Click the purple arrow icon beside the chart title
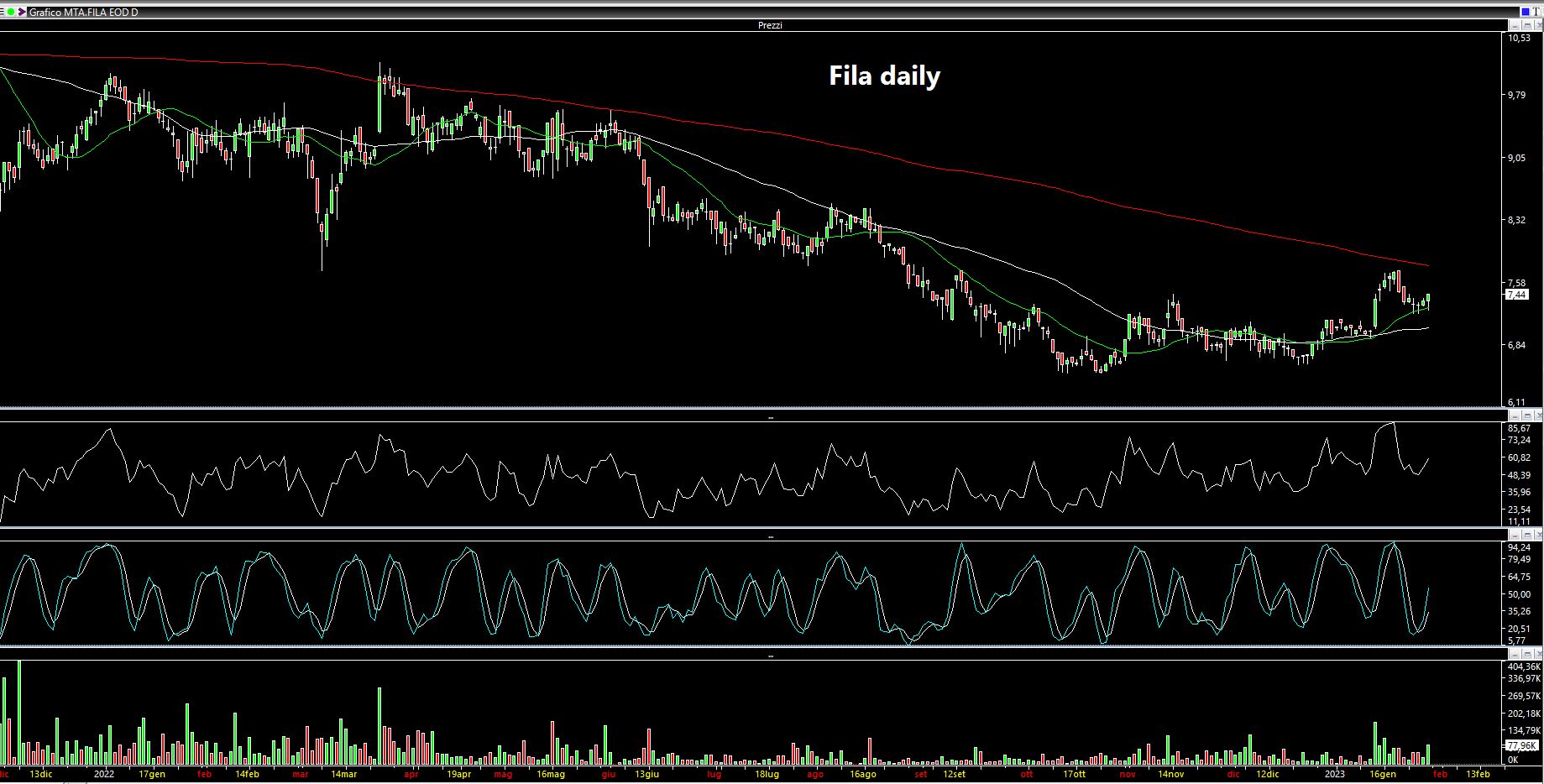 coord(22,13)
